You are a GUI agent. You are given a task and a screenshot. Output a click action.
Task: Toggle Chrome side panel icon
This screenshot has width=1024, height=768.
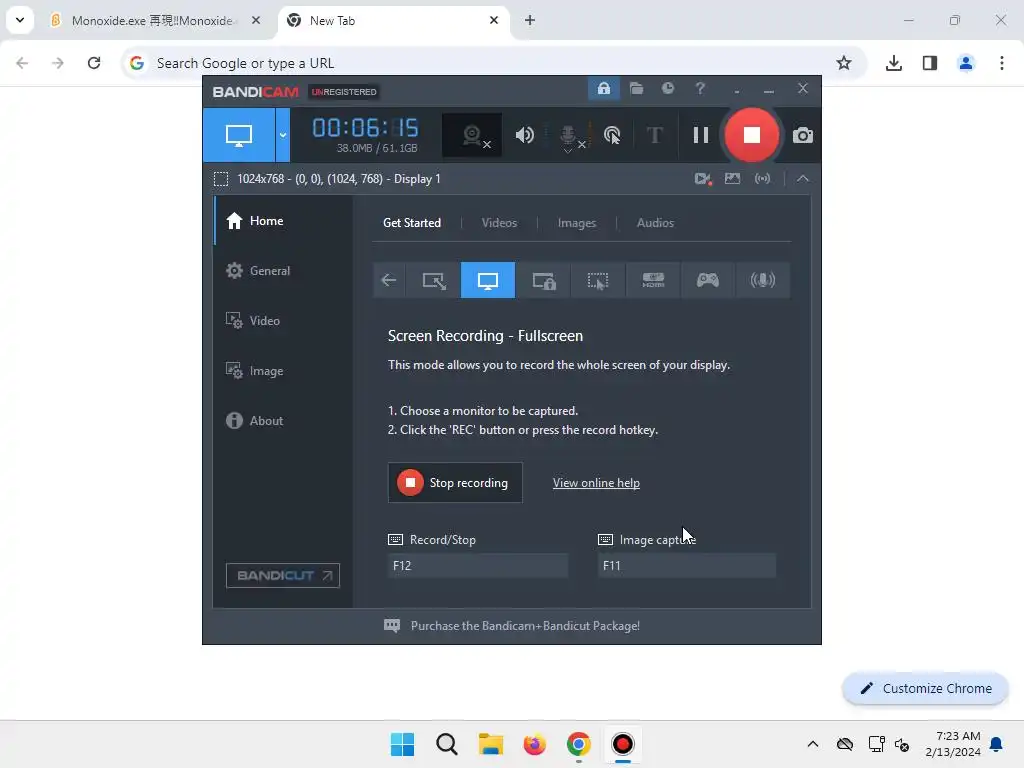pos(930,63)
